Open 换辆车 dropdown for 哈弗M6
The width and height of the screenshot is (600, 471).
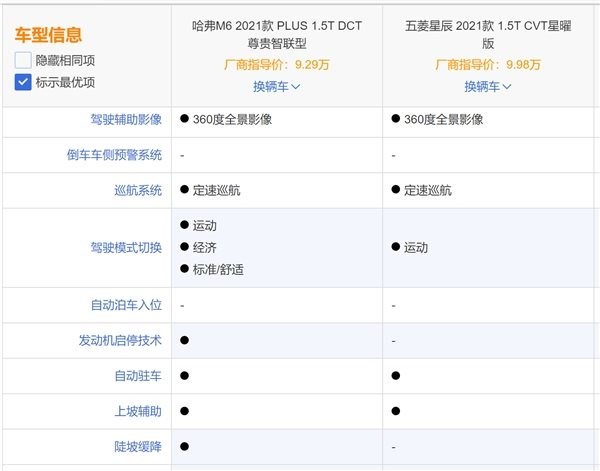(276, 86)
